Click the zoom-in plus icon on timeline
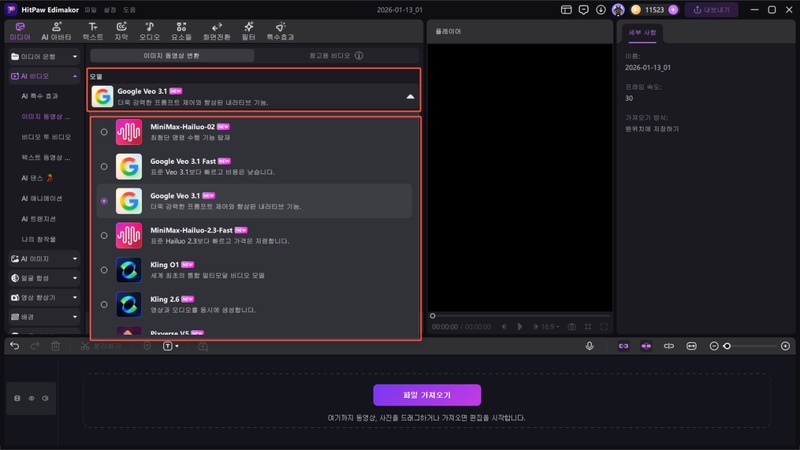Screen dimensions: 800x450 (785, 346)
